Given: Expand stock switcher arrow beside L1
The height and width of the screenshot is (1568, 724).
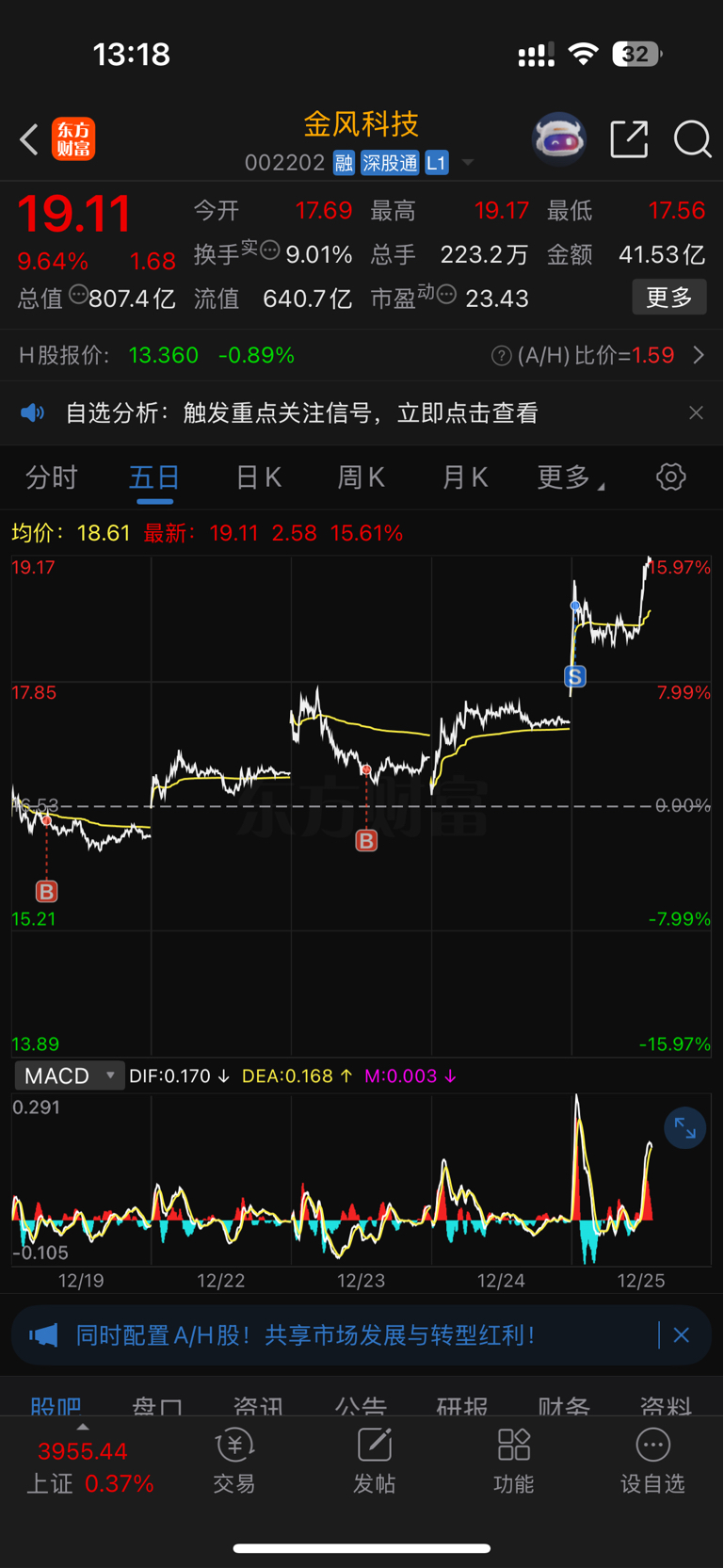Looking at the screenshot, I should tap(468, 164).
